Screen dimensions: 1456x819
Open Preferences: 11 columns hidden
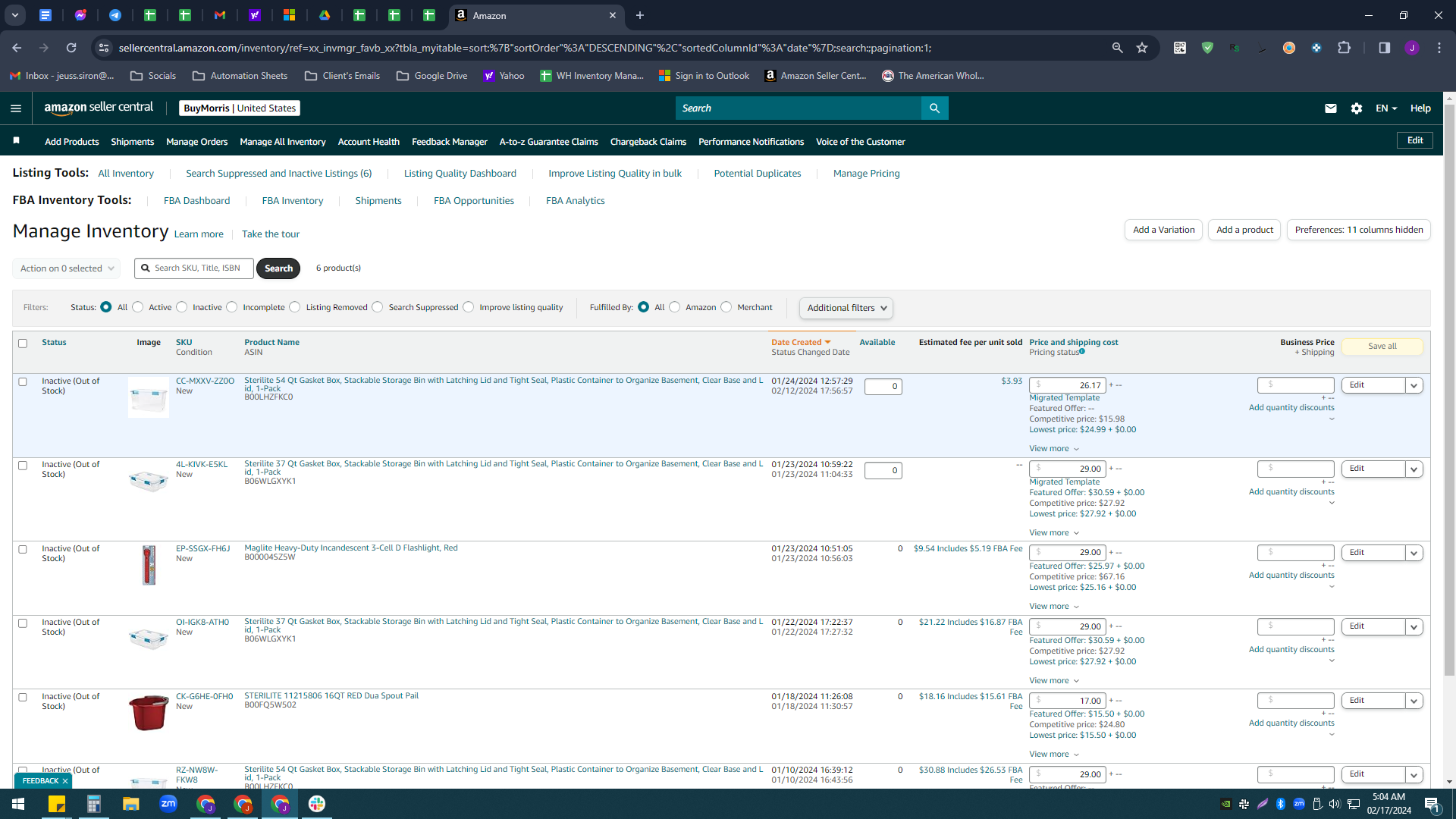[1359, 230]
